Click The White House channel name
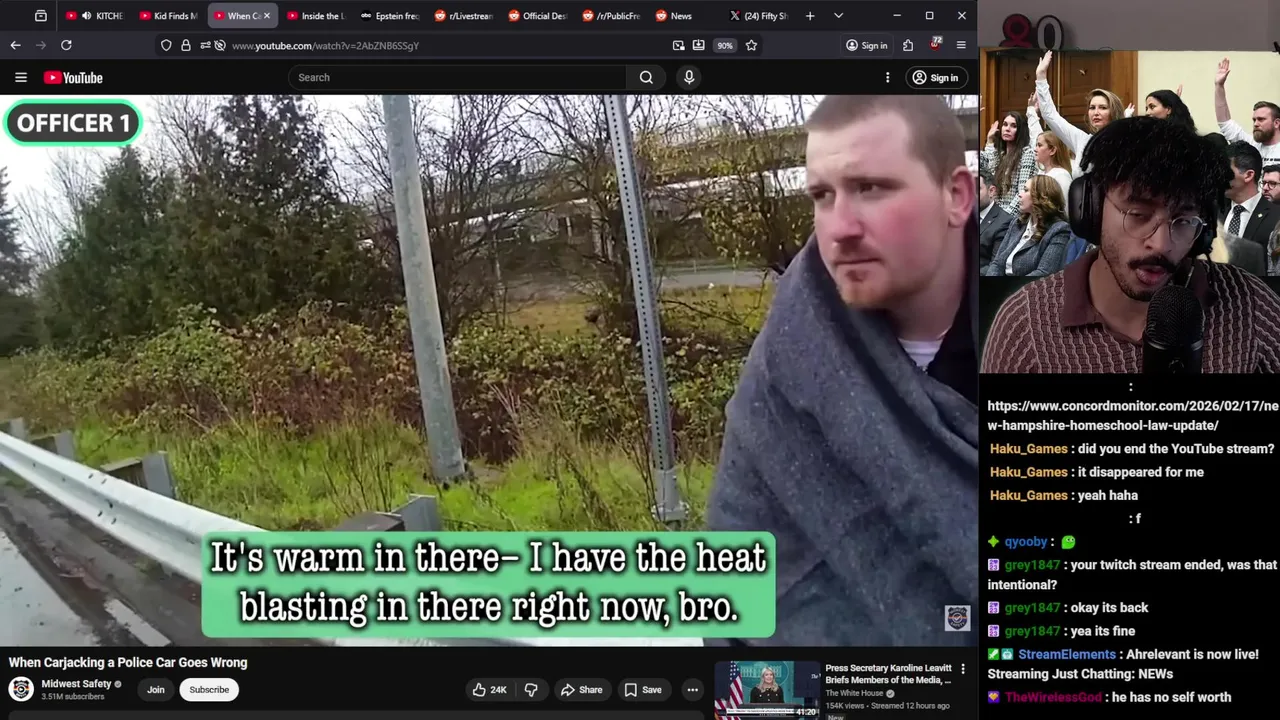Image resolution: width=1280 pixels, height=720 pixels. pyautogui.click(x=854, y=693)
